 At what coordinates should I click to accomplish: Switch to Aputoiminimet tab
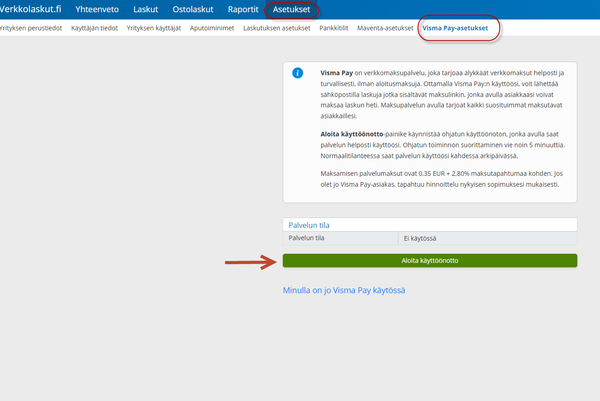pyautogui.click(x=212, y=28)
